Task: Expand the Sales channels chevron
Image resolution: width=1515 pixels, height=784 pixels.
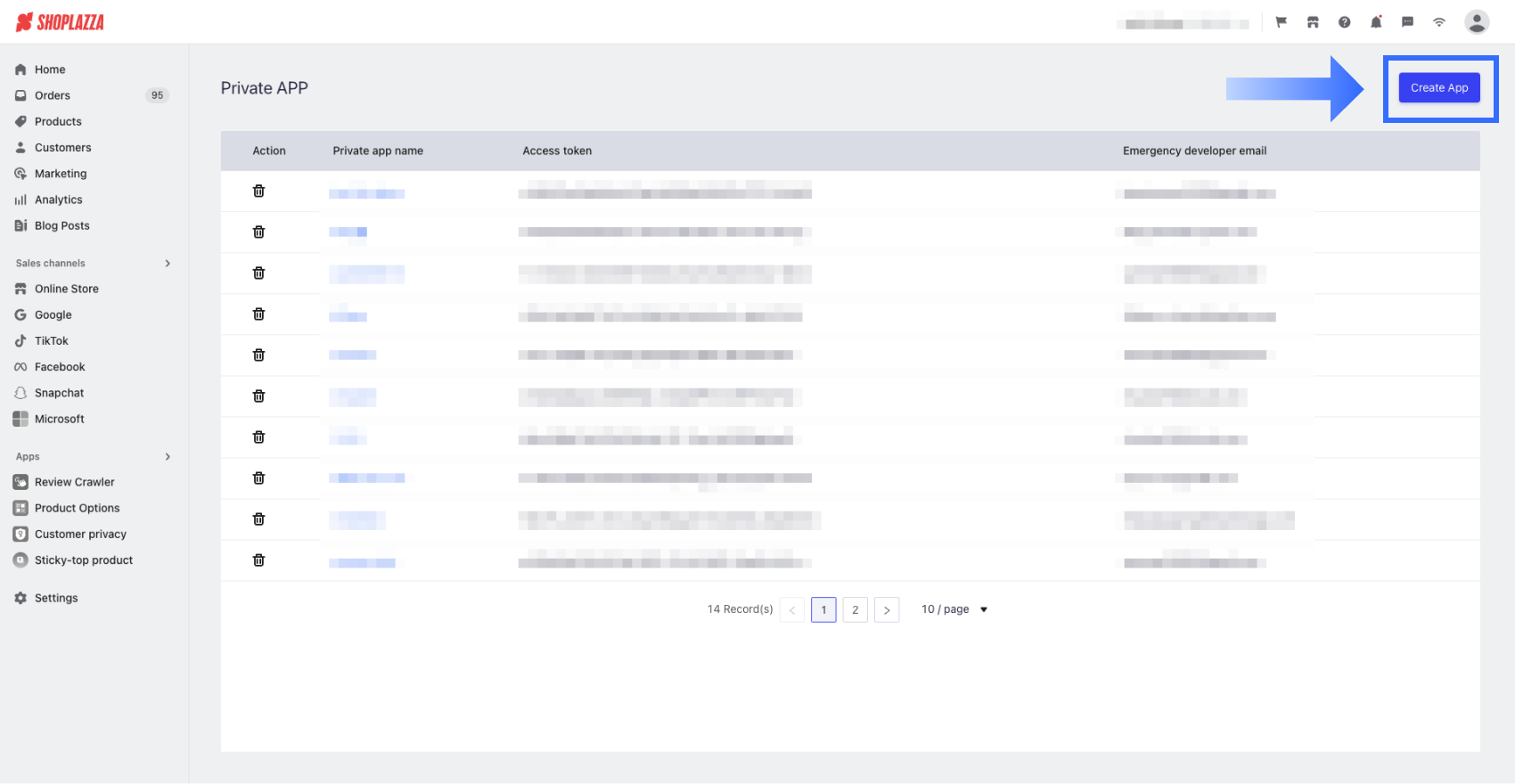Action: (168, 263)
